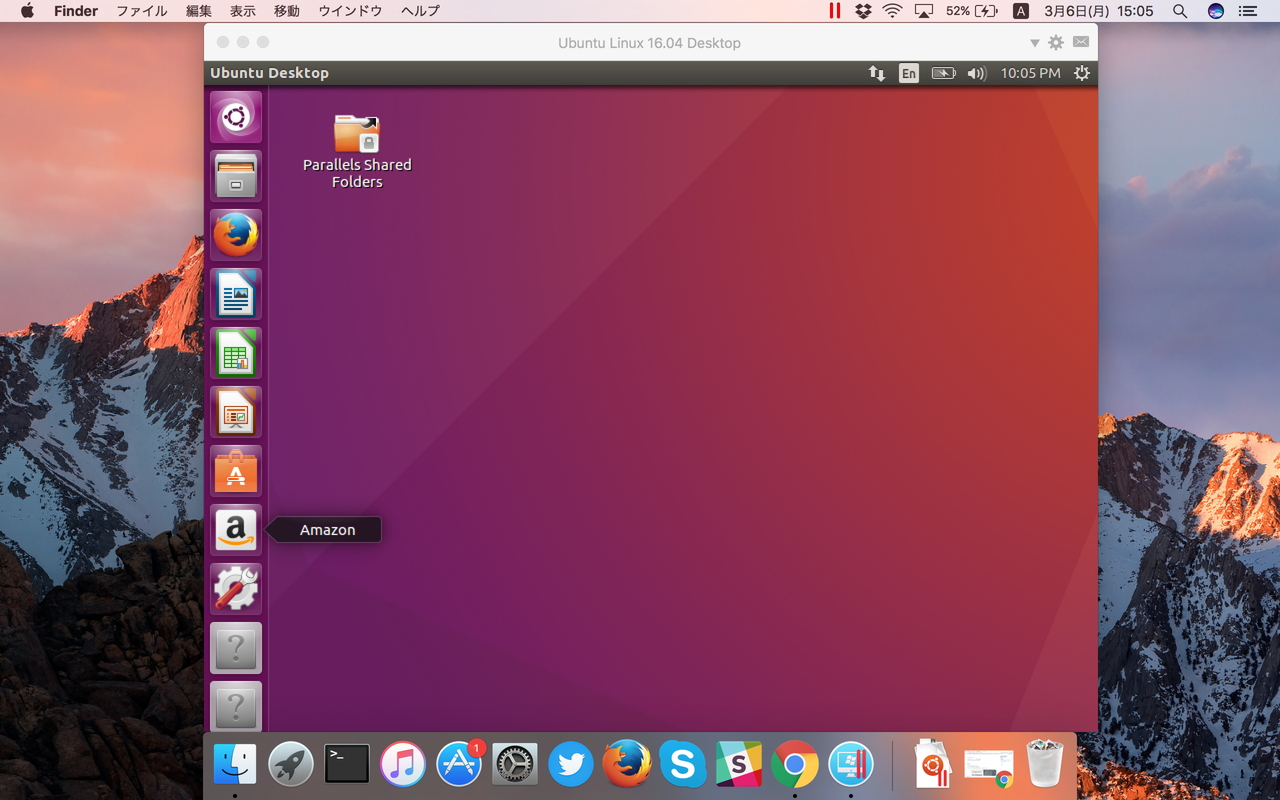Switch the En keyboard layout indicator

(x=909, y=73)
